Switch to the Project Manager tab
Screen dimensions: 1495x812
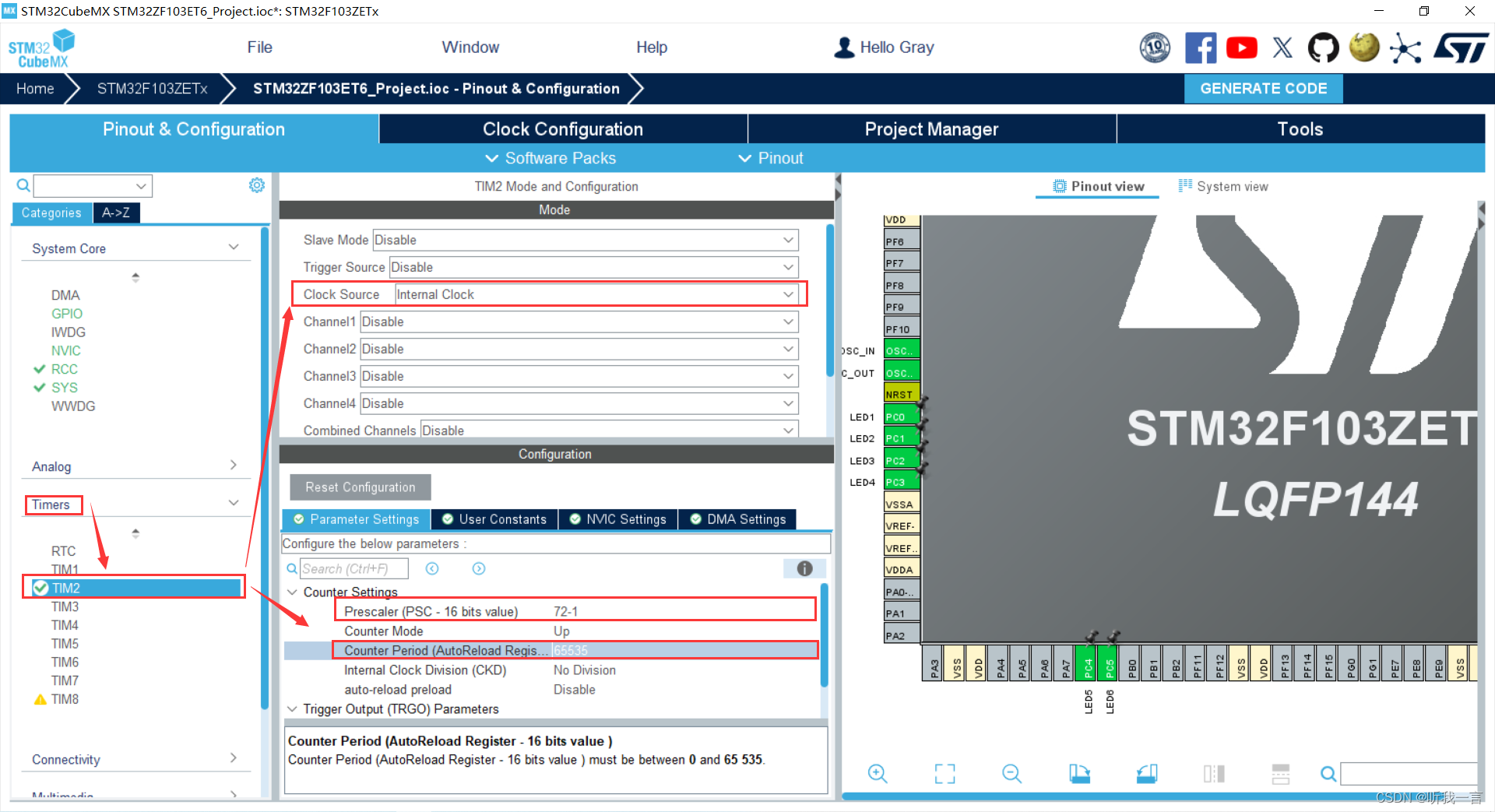pos(931,129)
